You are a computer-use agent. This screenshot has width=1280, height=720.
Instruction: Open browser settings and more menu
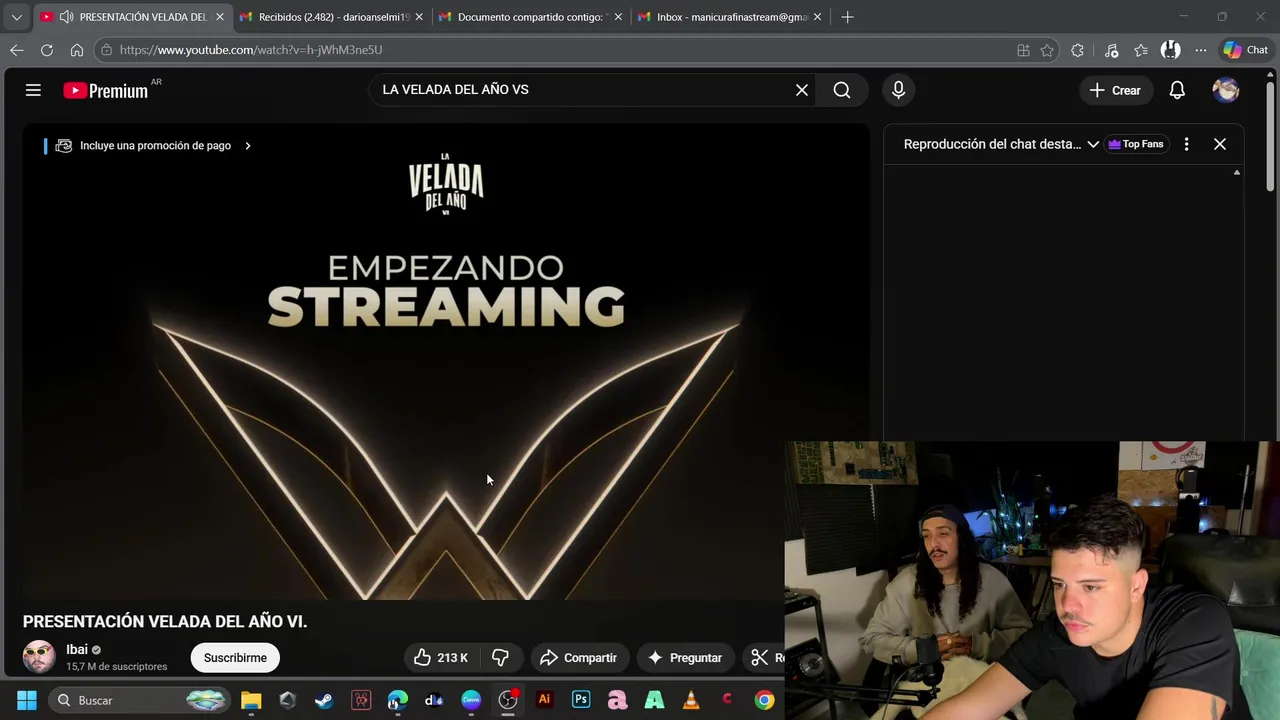tap(1201, 50)
